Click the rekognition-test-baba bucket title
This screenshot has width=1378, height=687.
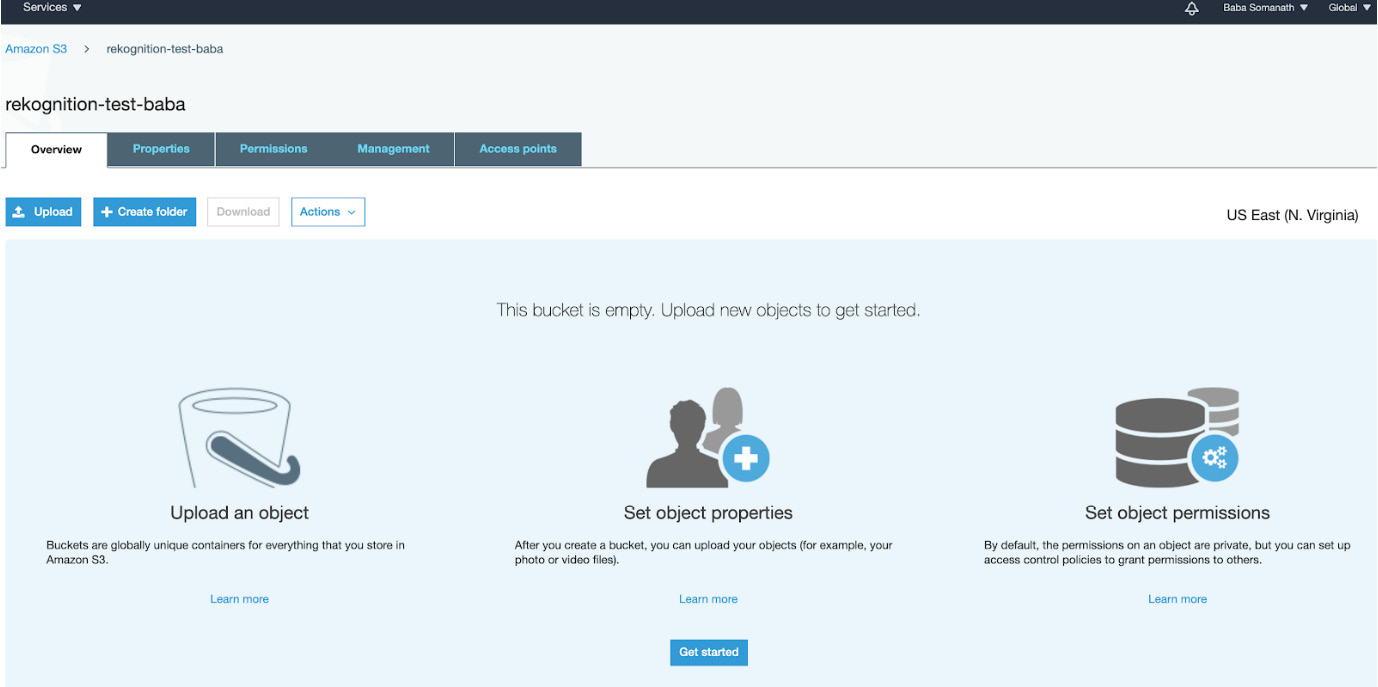[x=95, y=105]
